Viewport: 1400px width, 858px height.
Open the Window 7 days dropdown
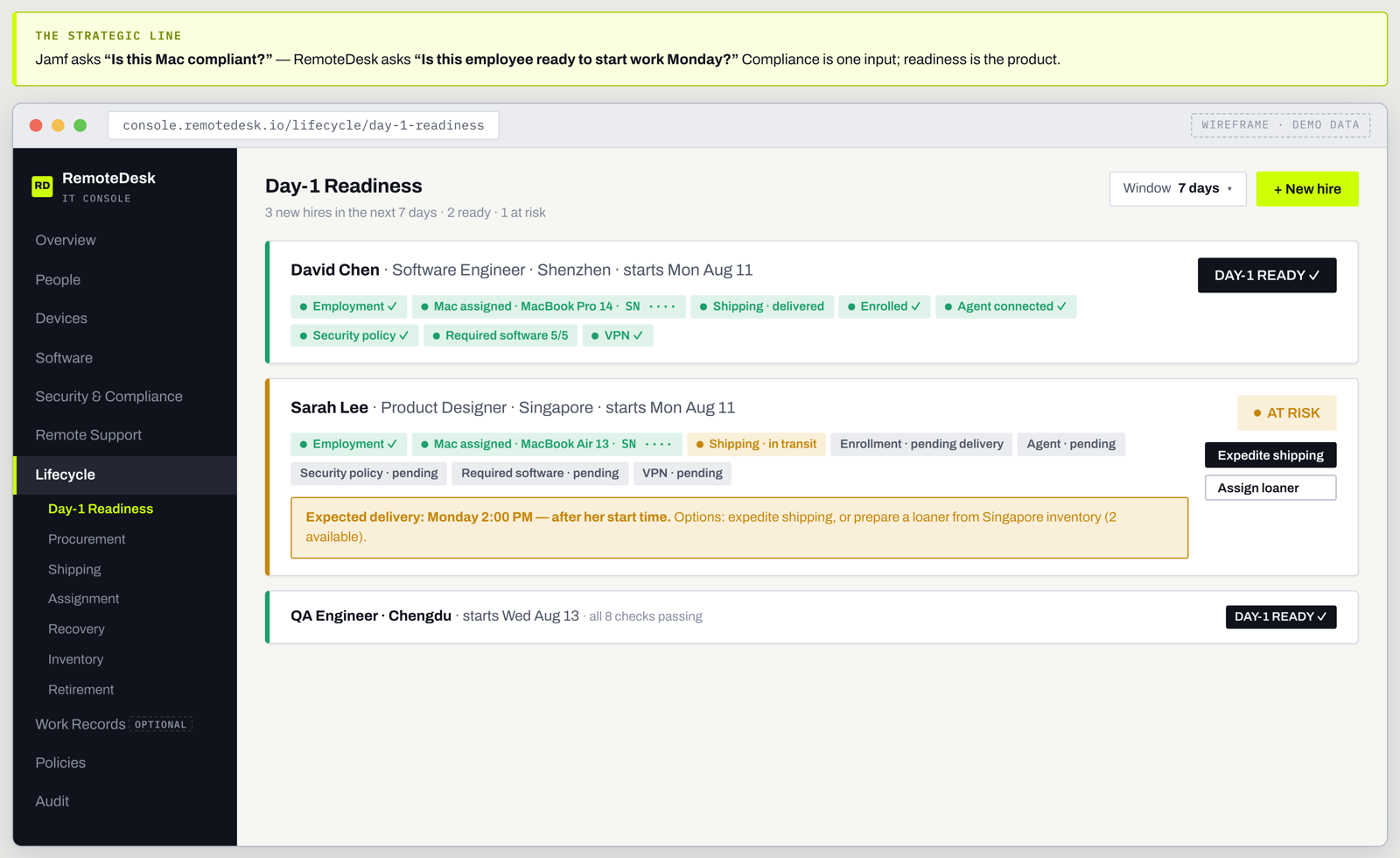point(1178,188)
